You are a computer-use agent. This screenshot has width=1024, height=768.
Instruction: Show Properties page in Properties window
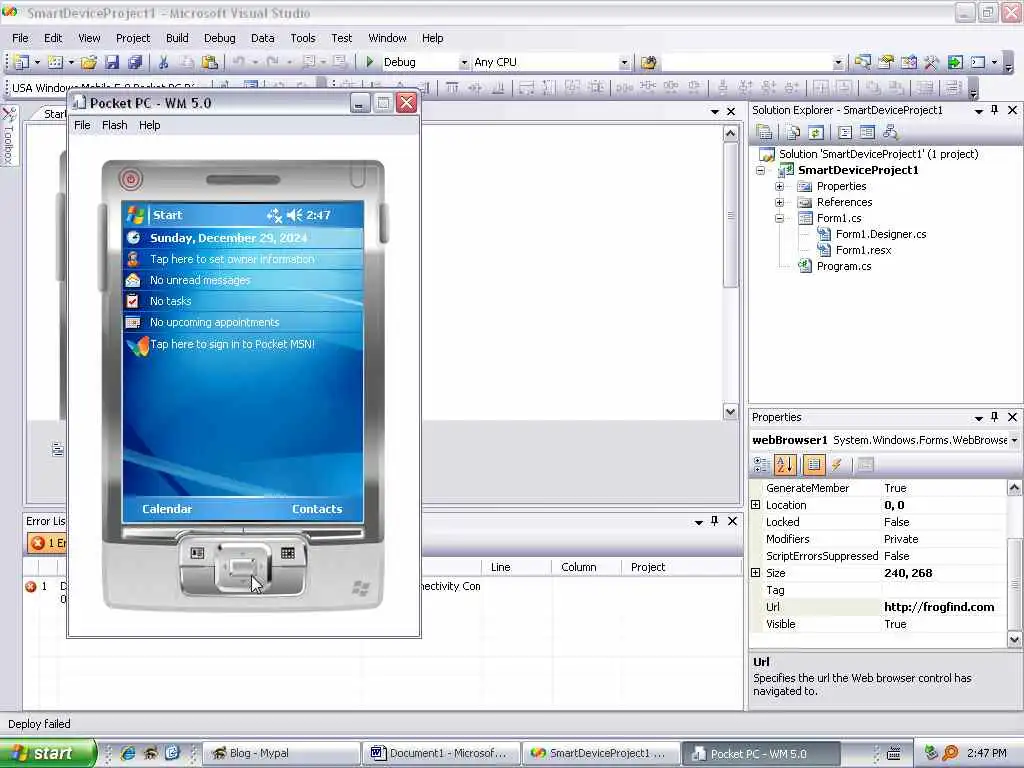coord(814,464)
